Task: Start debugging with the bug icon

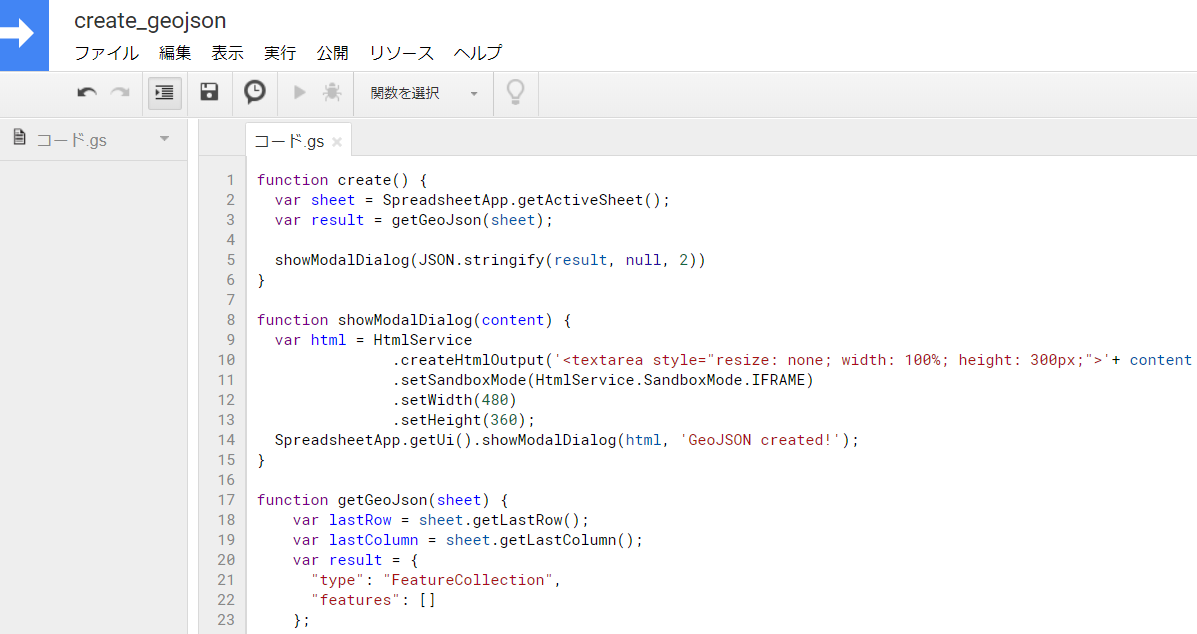Action: [331, 92]
